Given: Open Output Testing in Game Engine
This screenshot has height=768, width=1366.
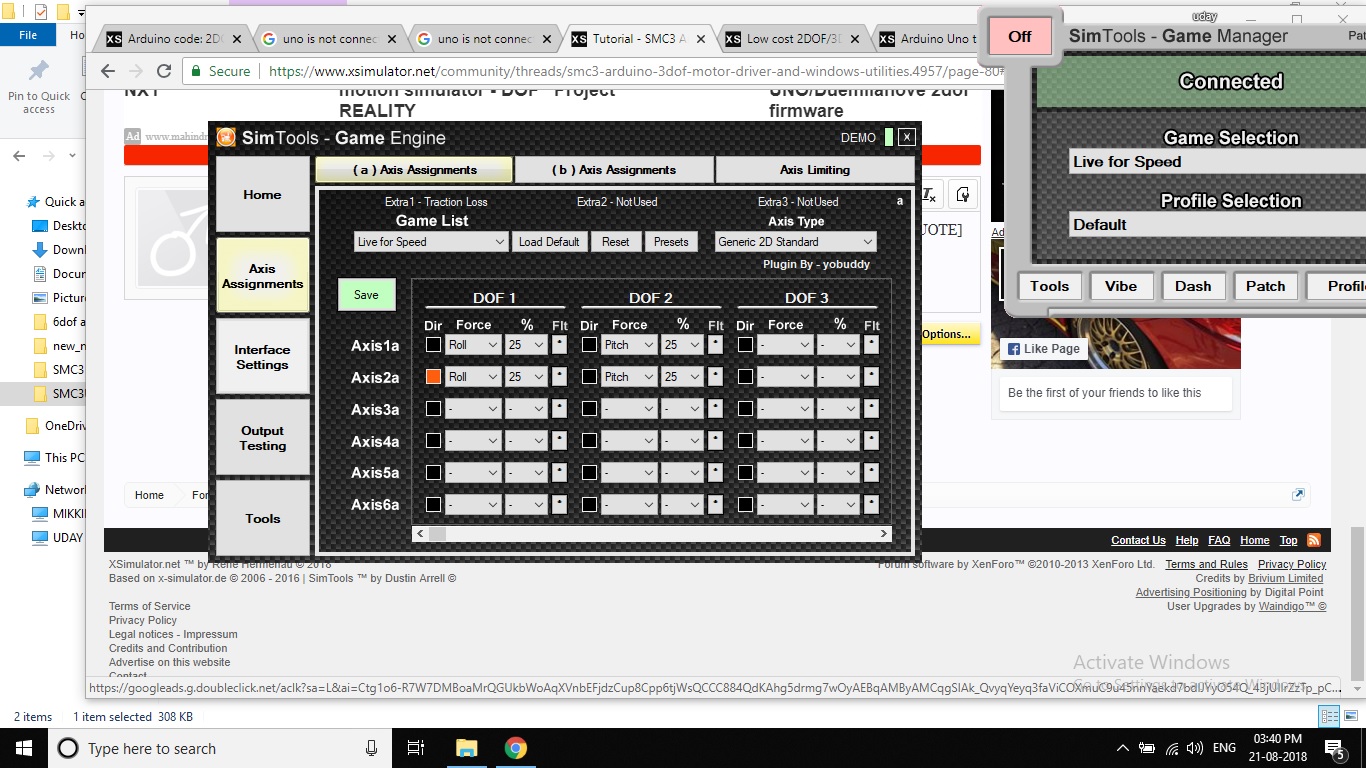Looking at the screenshot, I should pos(262,438).
